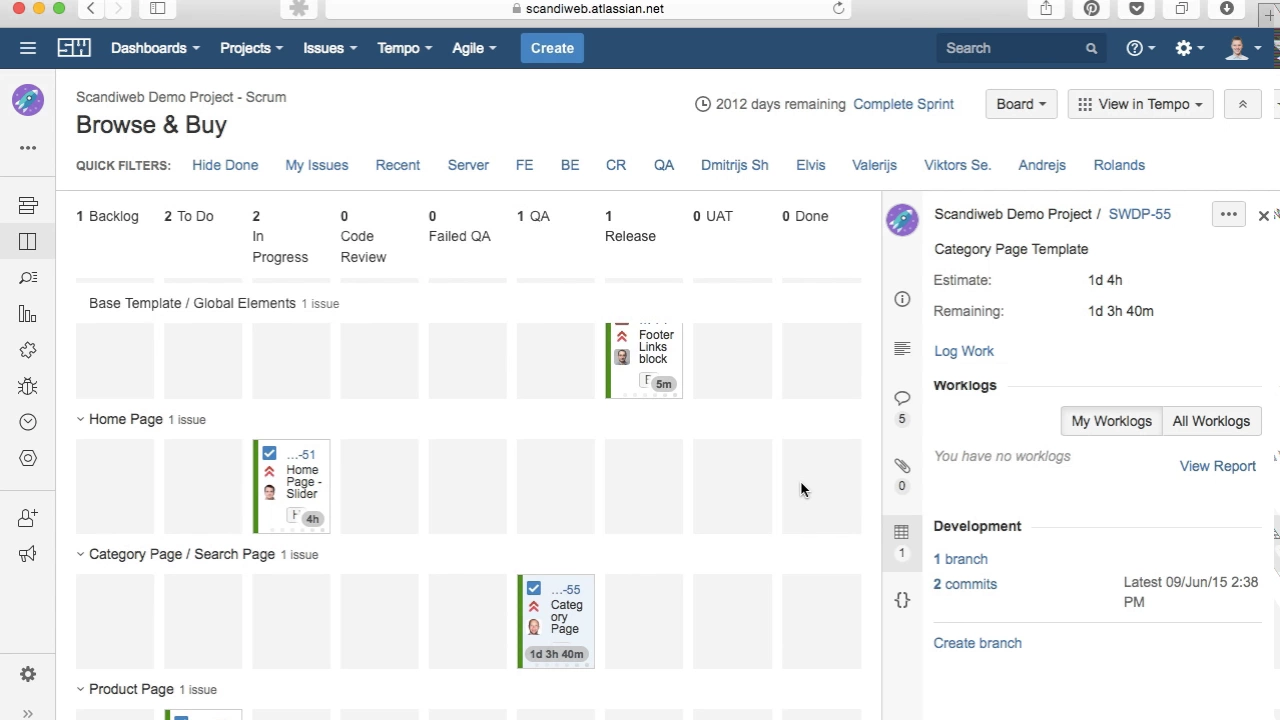Show the Tempo table icon in detail panel

click(901, 532)
